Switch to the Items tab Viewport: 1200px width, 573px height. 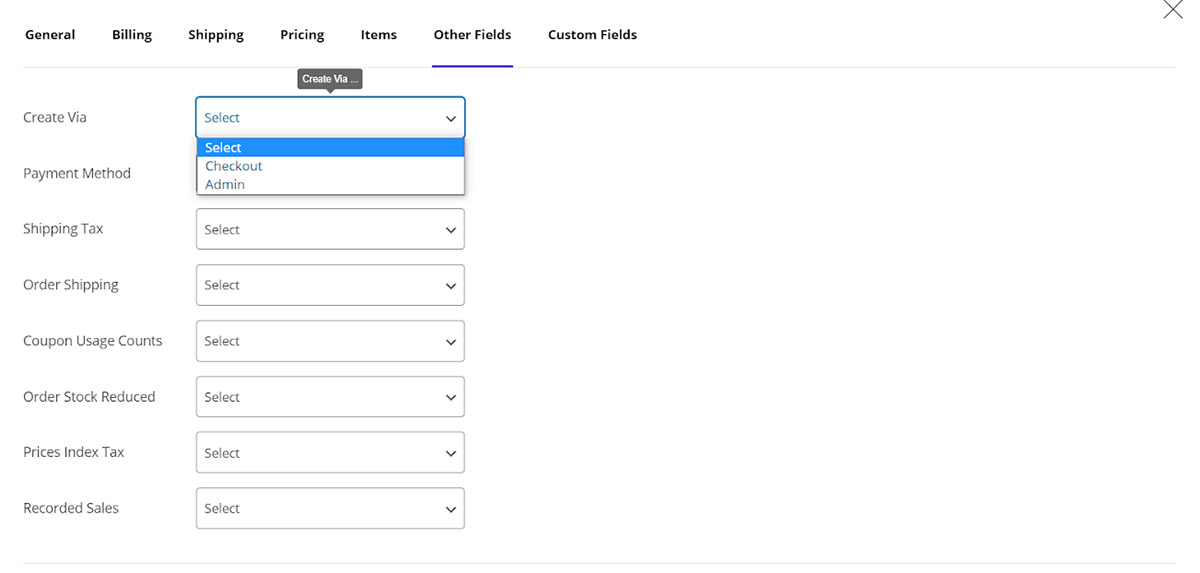[379, 35]
